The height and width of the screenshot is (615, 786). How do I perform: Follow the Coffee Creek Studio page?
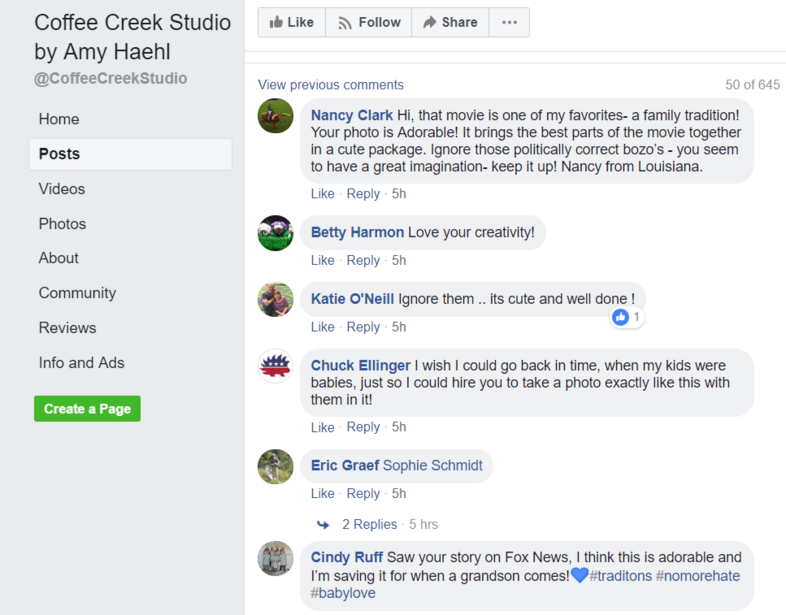(369, 23)
